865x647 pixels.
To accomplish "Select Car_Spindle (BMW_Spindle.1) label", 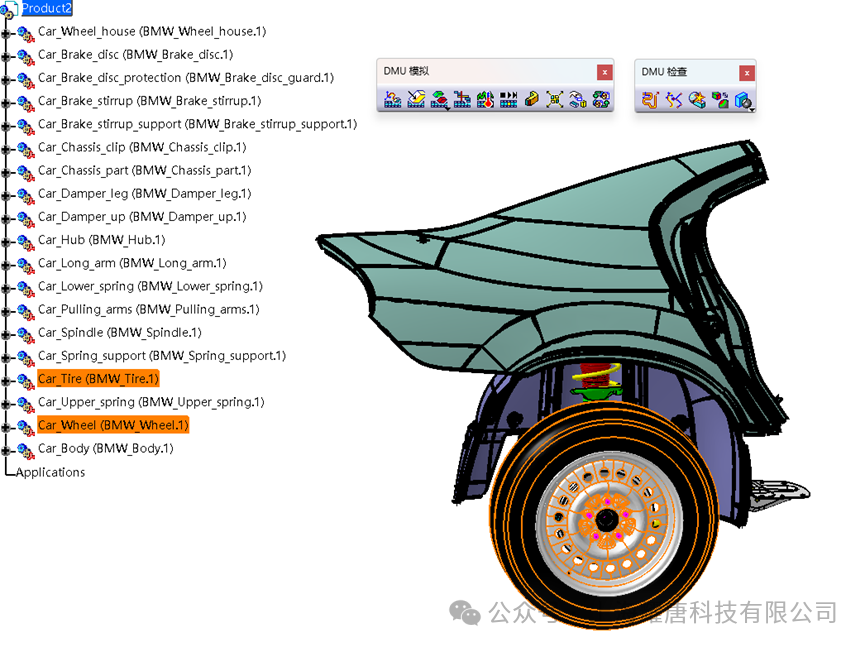I will click(120, 333).
